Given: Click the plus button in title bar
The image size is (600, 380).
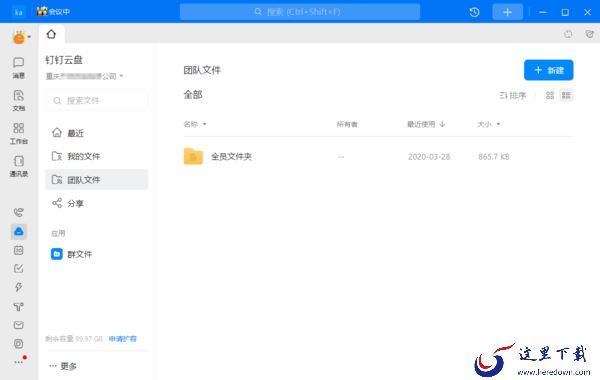Looking at the screenshot, I should [507, 12].
